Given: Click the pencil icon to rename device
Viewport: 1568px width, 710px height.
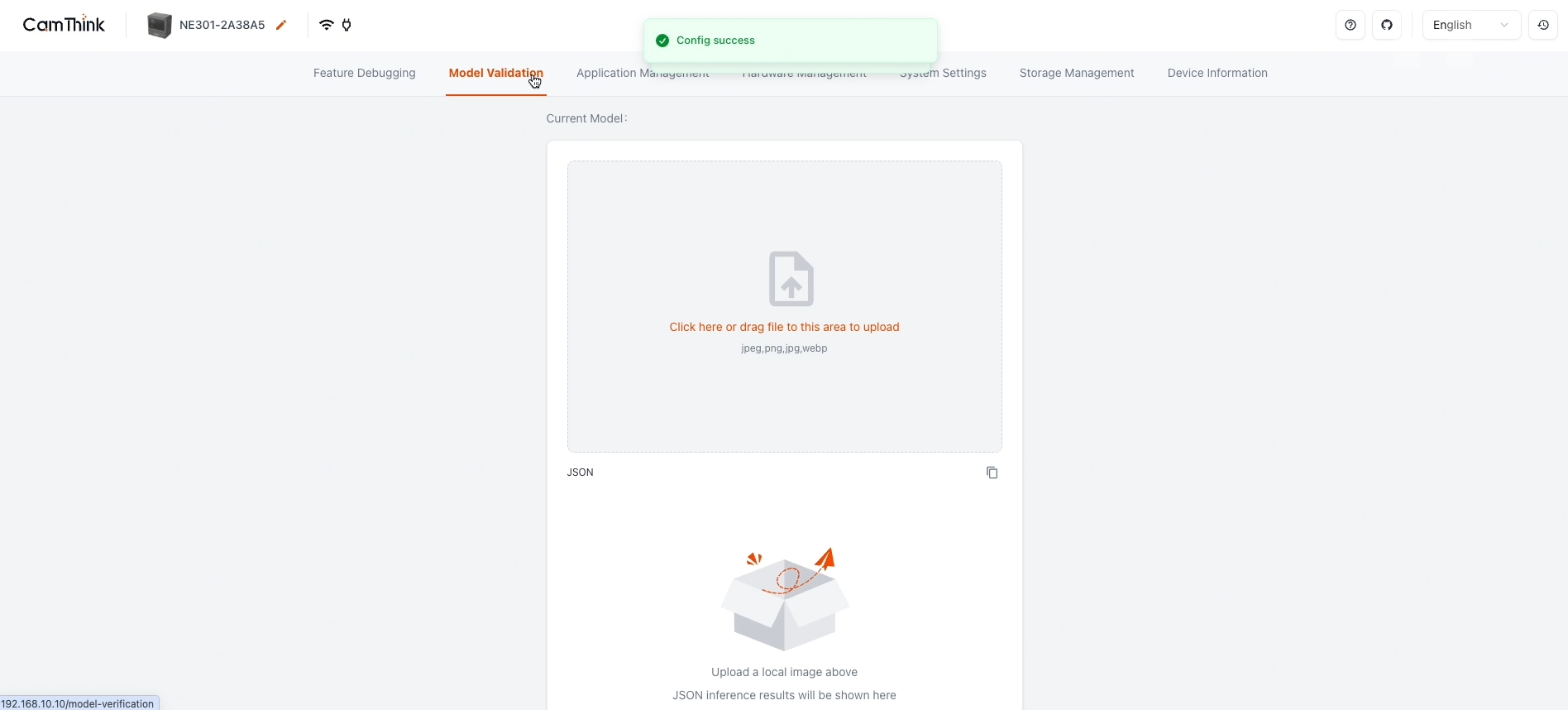Looking at the screenshot, I should pos(281,26).
